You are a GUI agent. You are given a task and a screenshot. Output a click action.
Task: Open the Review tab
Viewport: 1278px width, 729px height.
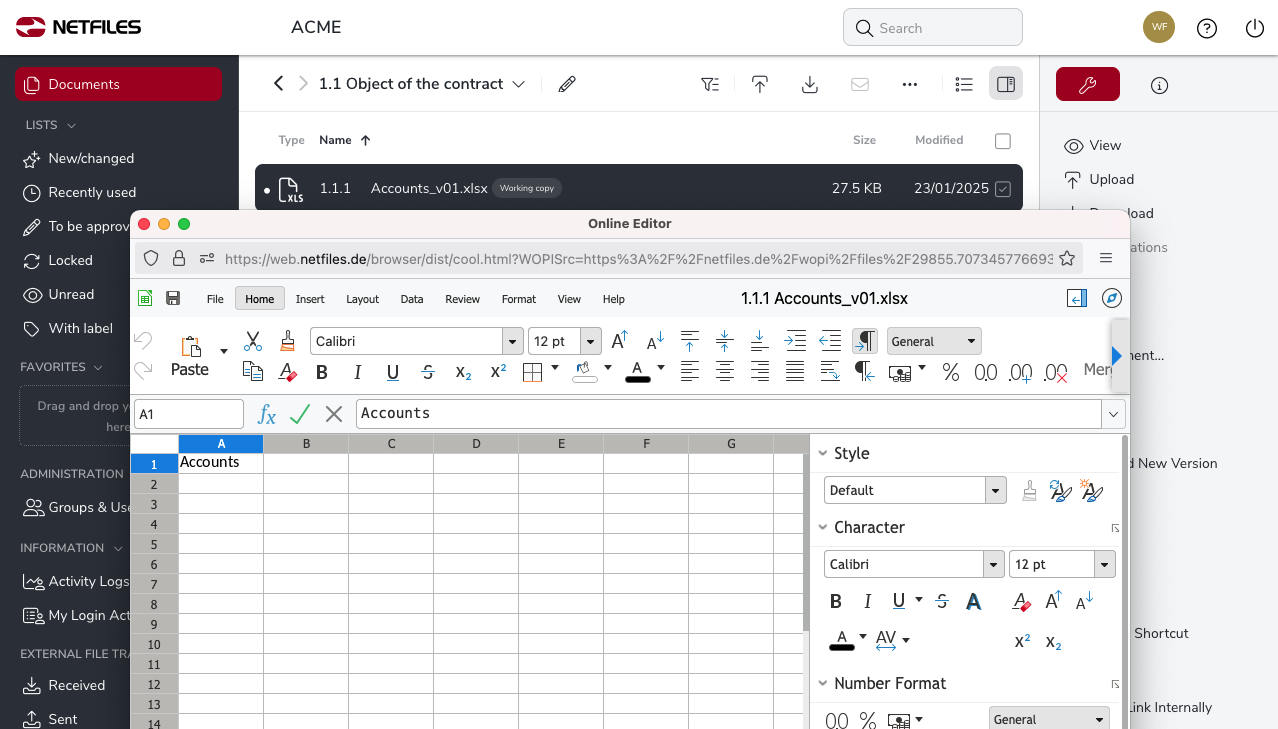pyautogui.click(x=463, y=298)
